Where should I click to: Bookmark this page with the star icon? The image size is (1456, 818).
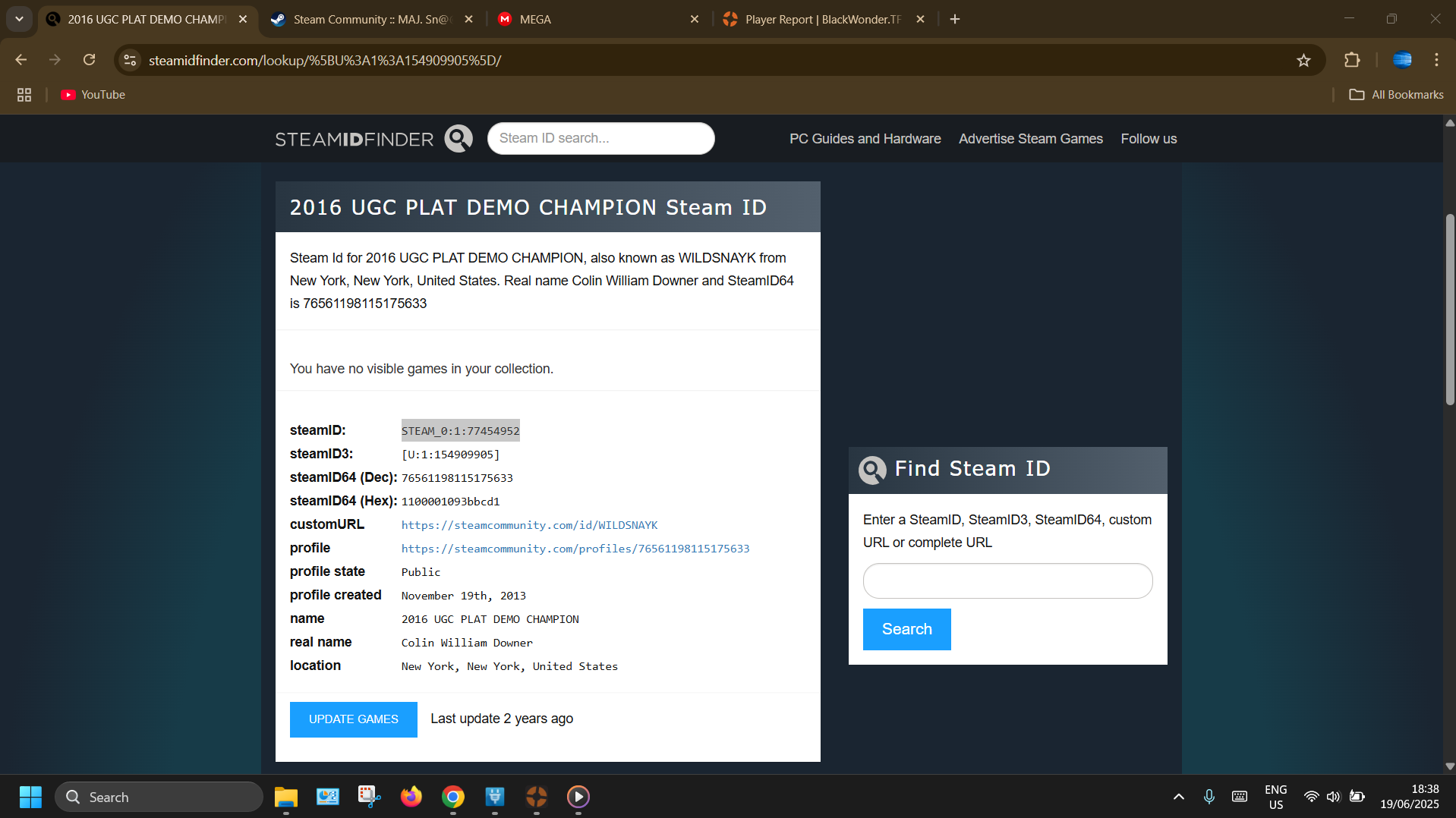(1303, 60)
